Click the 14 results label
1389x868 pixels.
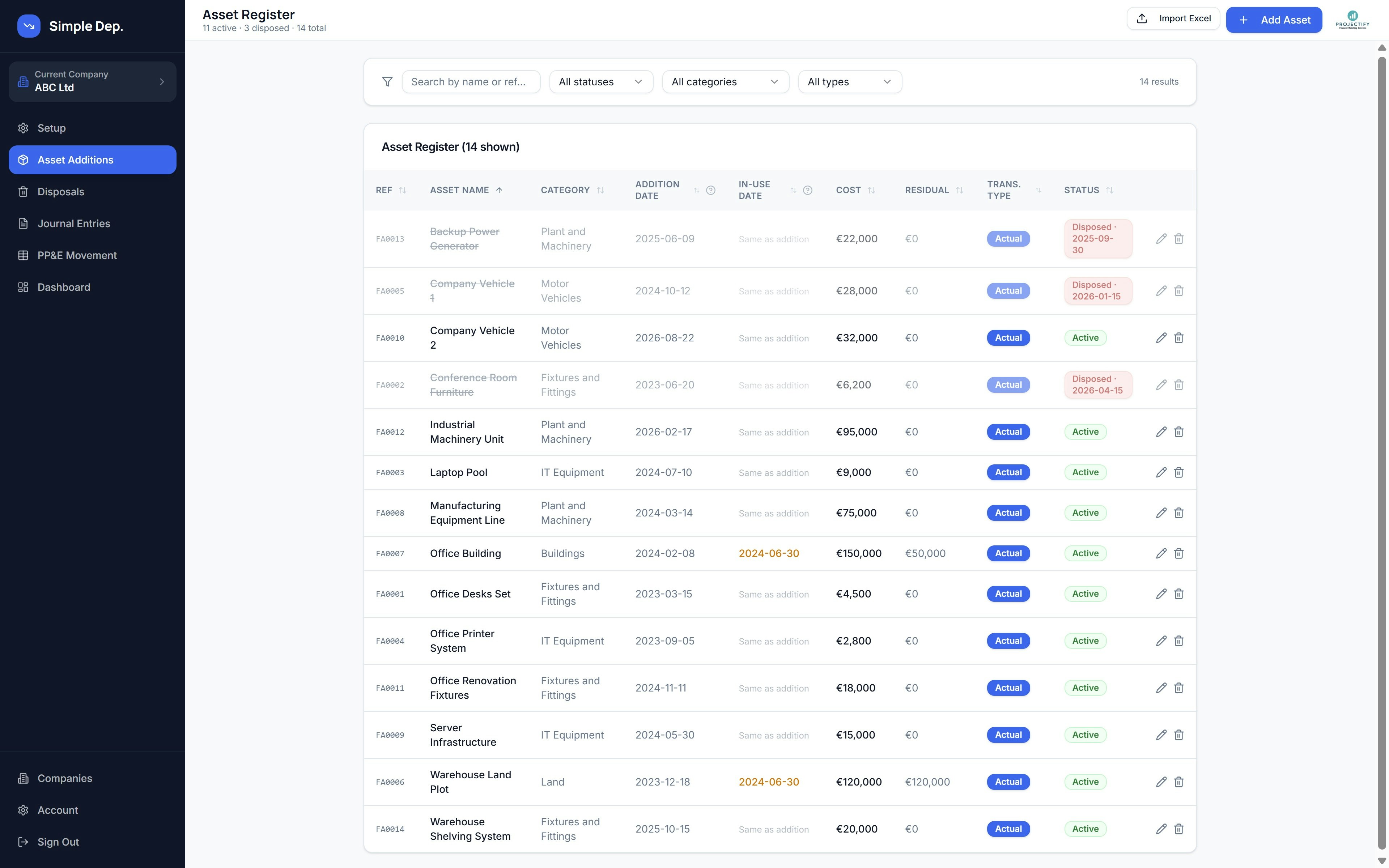point(1159,81)
